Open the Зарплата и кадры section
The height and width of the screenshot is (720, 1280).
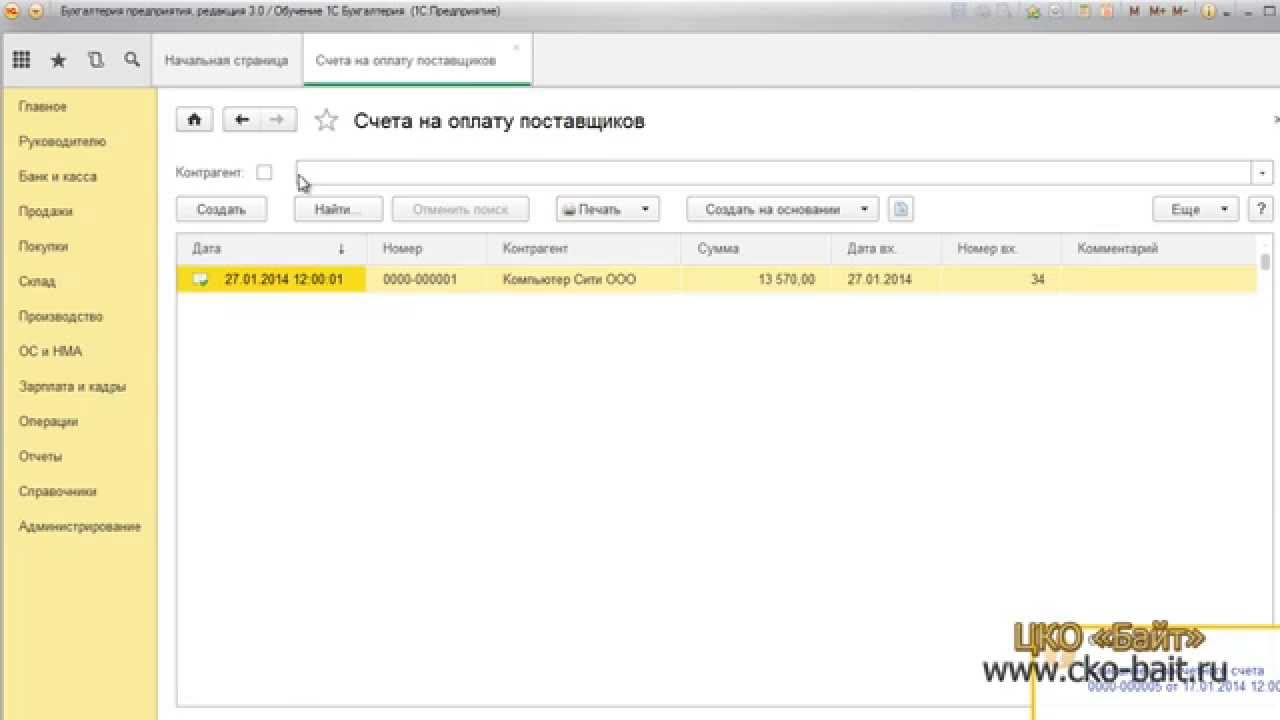click(x=72, y=386)
